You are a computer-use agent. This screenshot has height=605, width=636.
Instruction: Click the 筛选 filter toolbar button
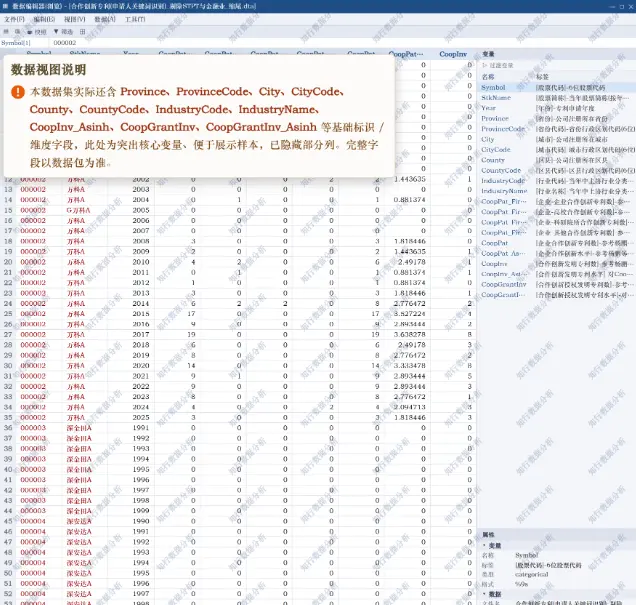pyautogui.click(x=63, y=32)
